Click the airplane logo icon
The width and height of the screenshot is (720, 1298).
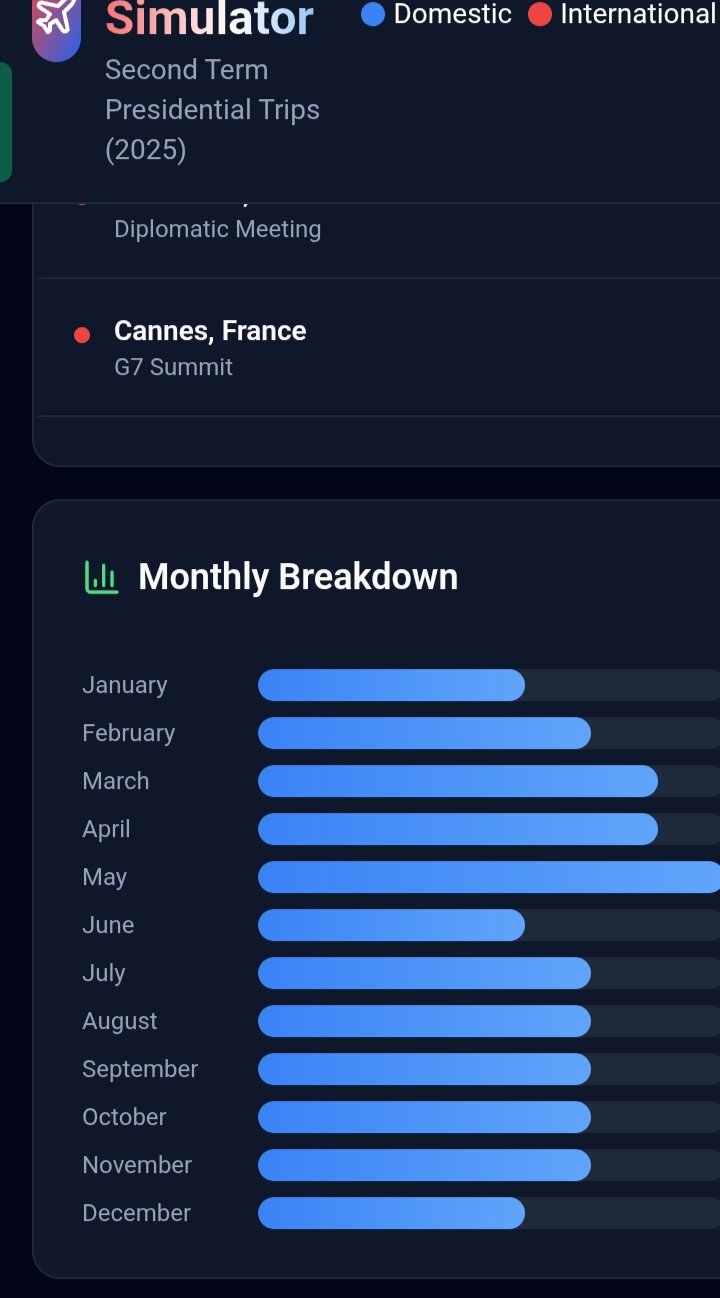coord(56,20)
